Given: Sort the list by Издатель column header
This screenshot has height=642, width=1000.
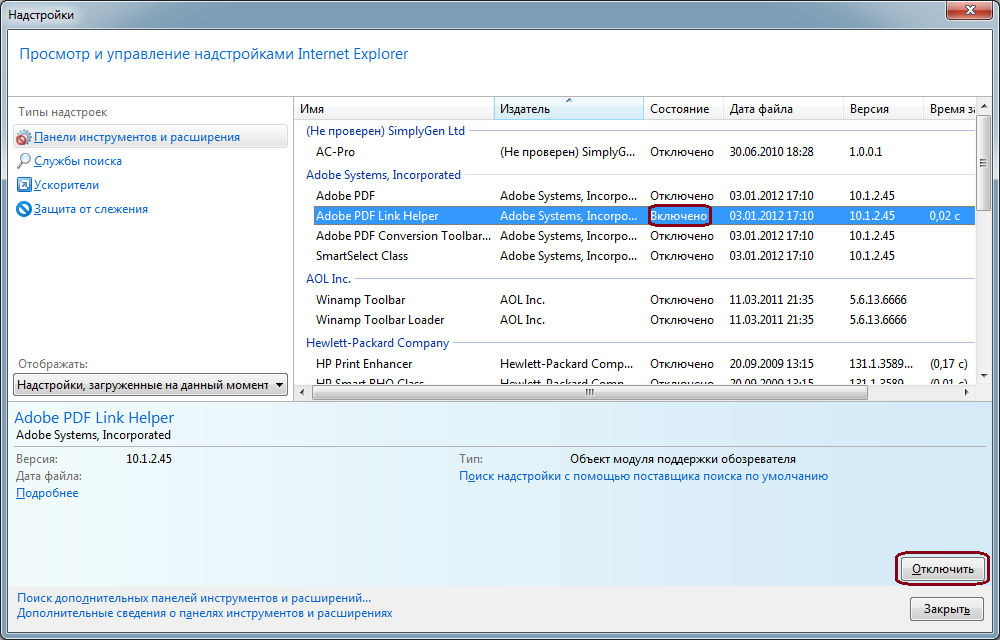Looking at the screenshot, I should [x=568, y=109].
